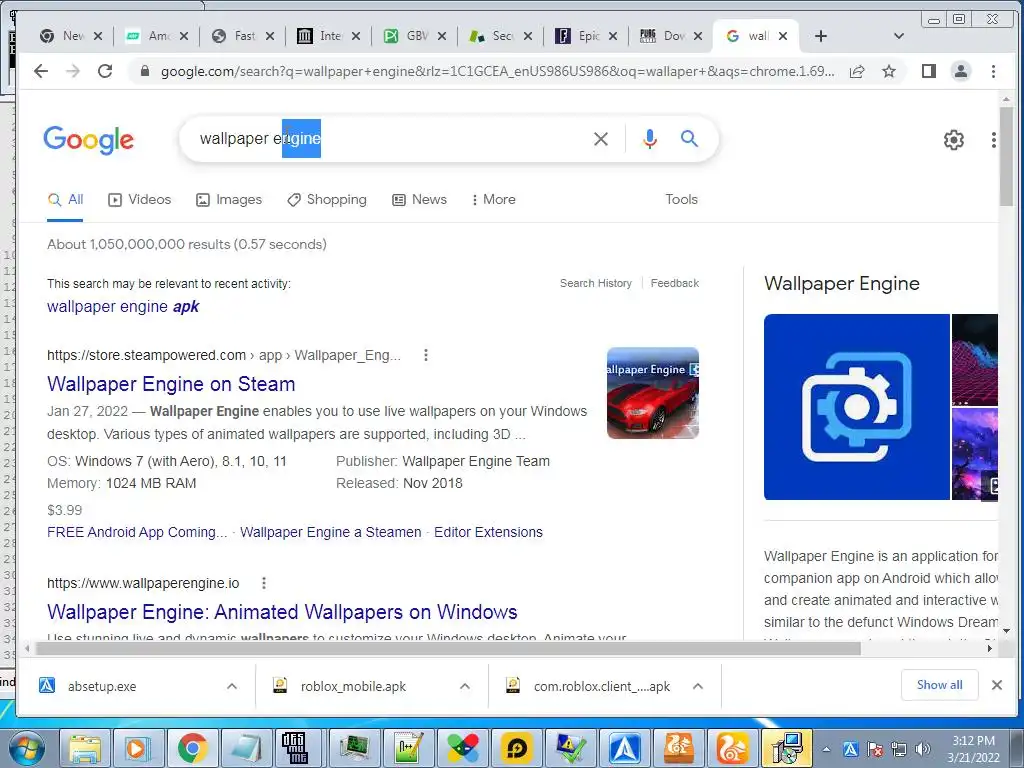This screenshot has height=768, width=1024.
Task: View site info via padlock icon
Action: point(145,71)
